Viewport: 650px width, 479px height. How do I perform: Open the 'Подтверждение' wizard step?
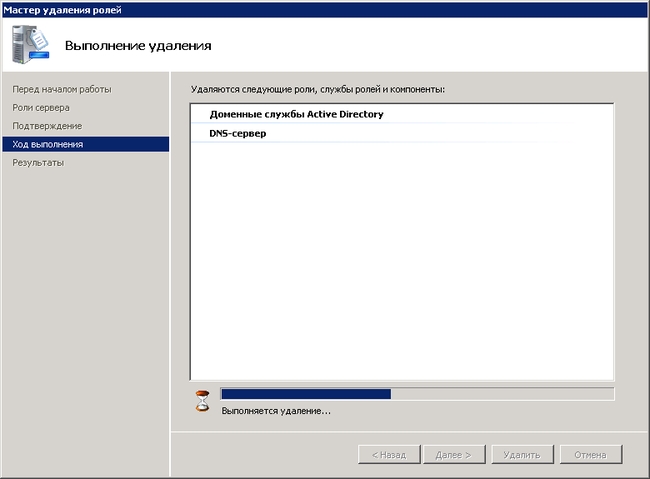47,126
